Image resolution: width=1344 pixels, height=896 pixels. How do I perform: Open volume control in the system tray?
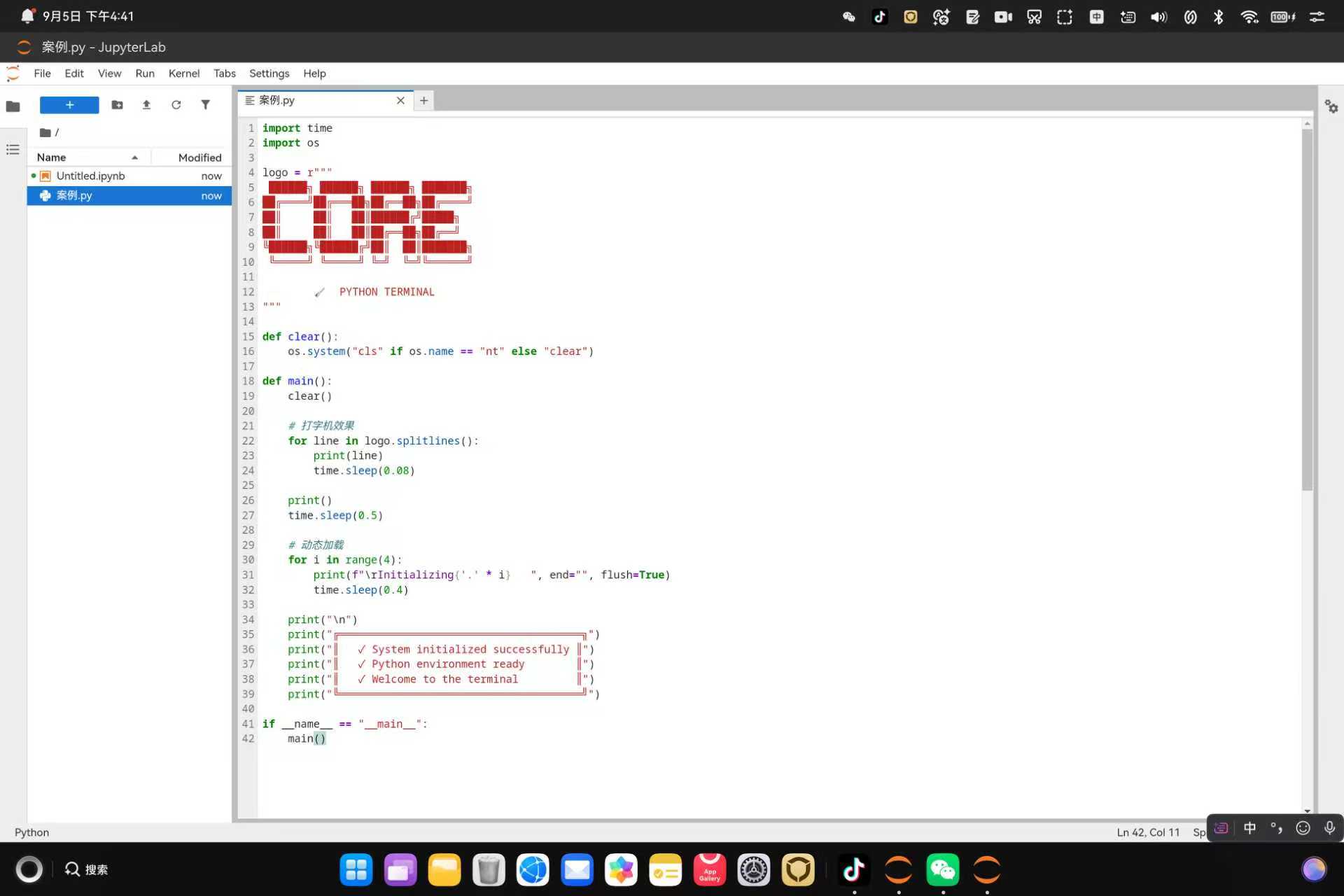coord(1158,17)
